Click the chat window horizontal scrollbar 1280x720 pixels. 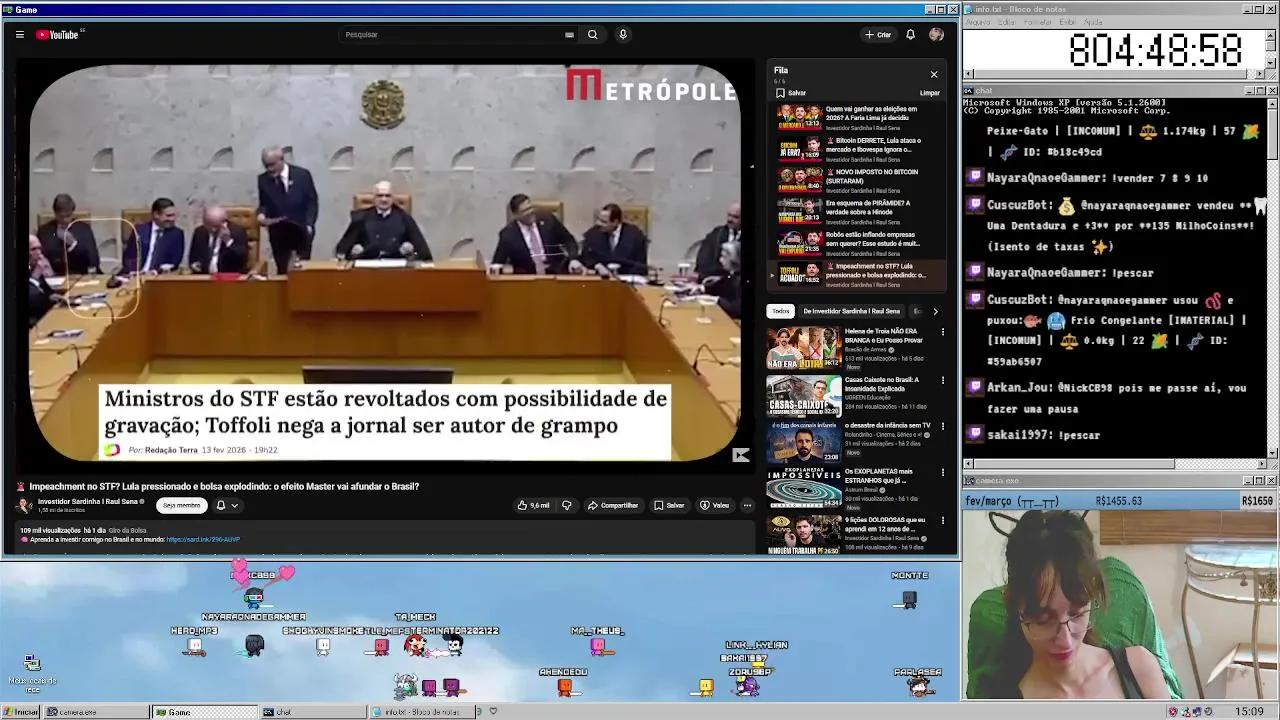pyautogui.click(x=1114, y=464)
